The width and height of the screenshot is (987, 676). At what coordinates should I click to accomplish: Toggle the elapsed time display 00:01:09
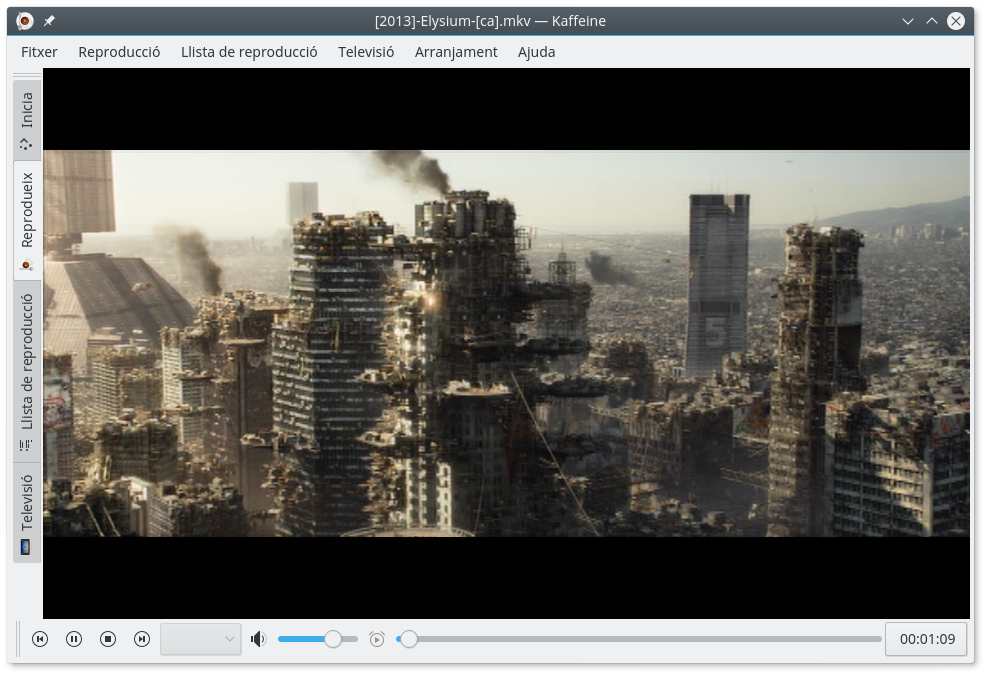click(927, 639)
